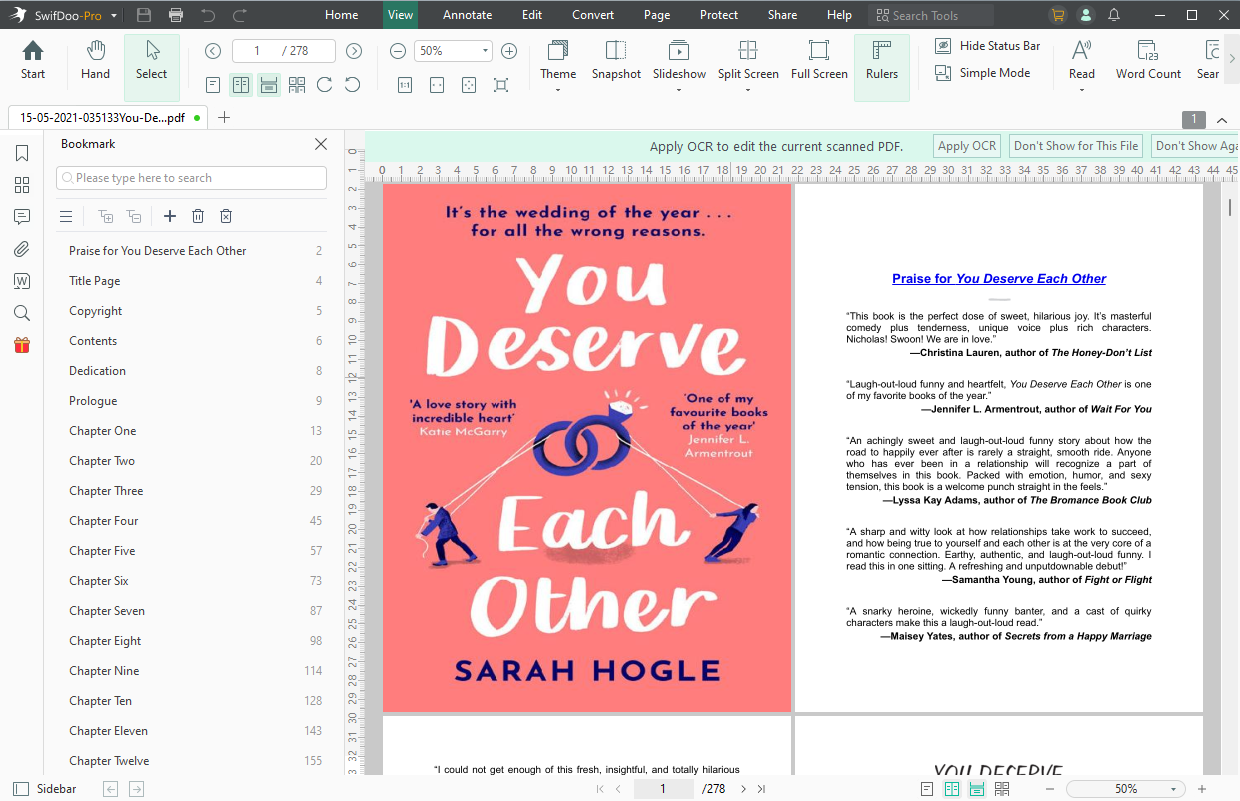Open the comments panel in the sidebar
This screenshot has width=1240, height=801.
[x=22, y=217]
